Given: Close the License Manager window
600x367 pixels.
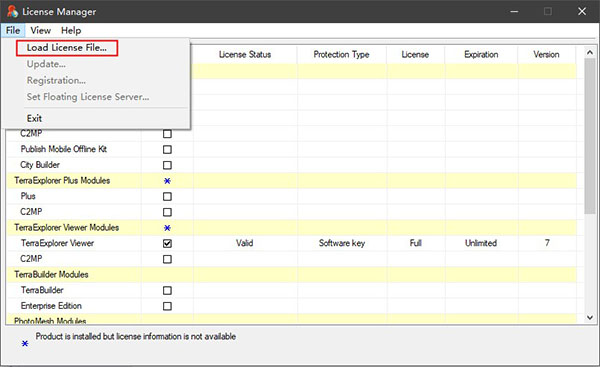Looking at the screenshot, I should tap(582, 11).
